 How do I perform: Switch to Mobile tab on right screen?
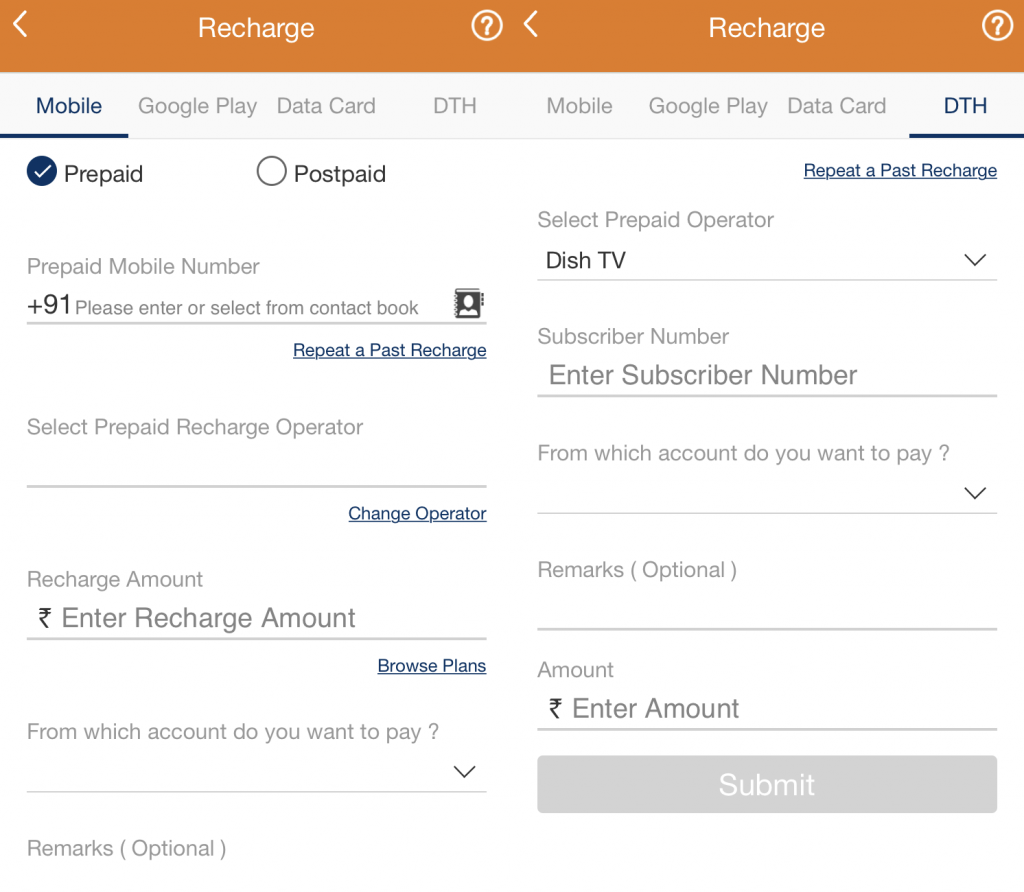[x=579, y=106]
